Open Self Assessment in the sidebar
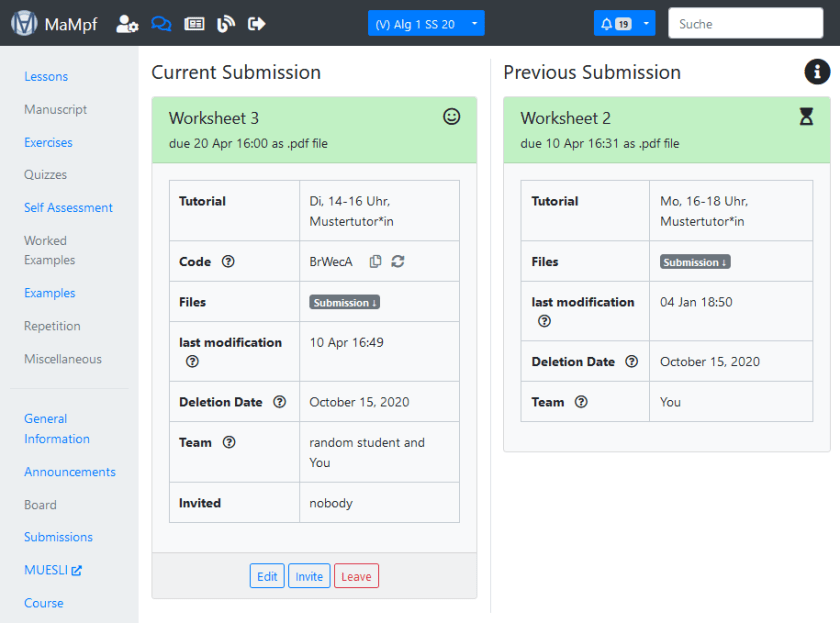 pos(68,208)
